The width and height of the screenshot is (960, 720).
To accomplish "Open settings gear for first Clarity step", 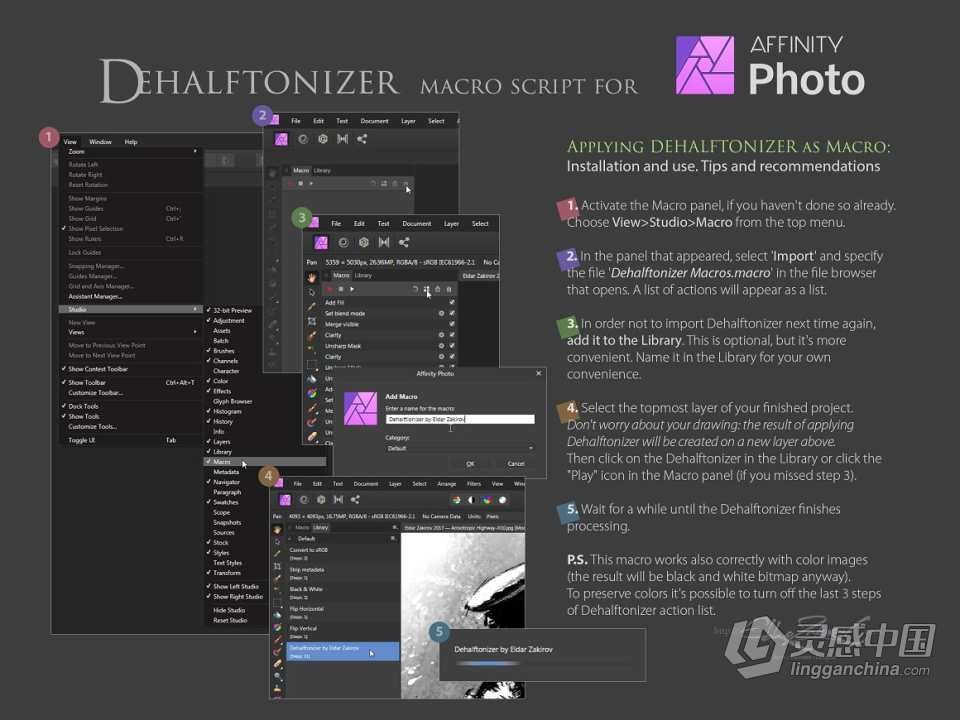I will click(x=441, y=335).
